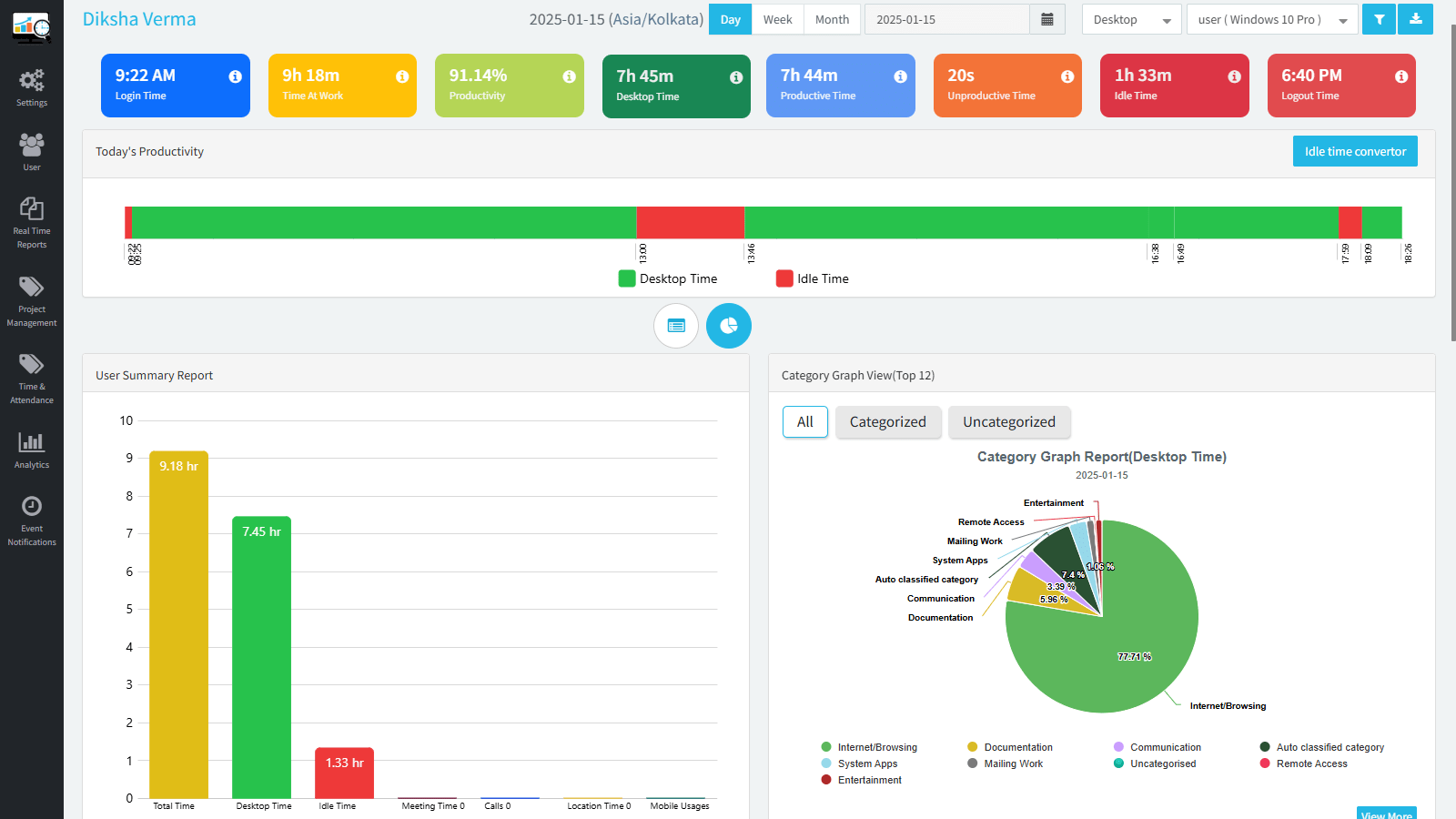Open the Desktop device dropdown
1456x819 pixels.
(x=1131, y=18)
